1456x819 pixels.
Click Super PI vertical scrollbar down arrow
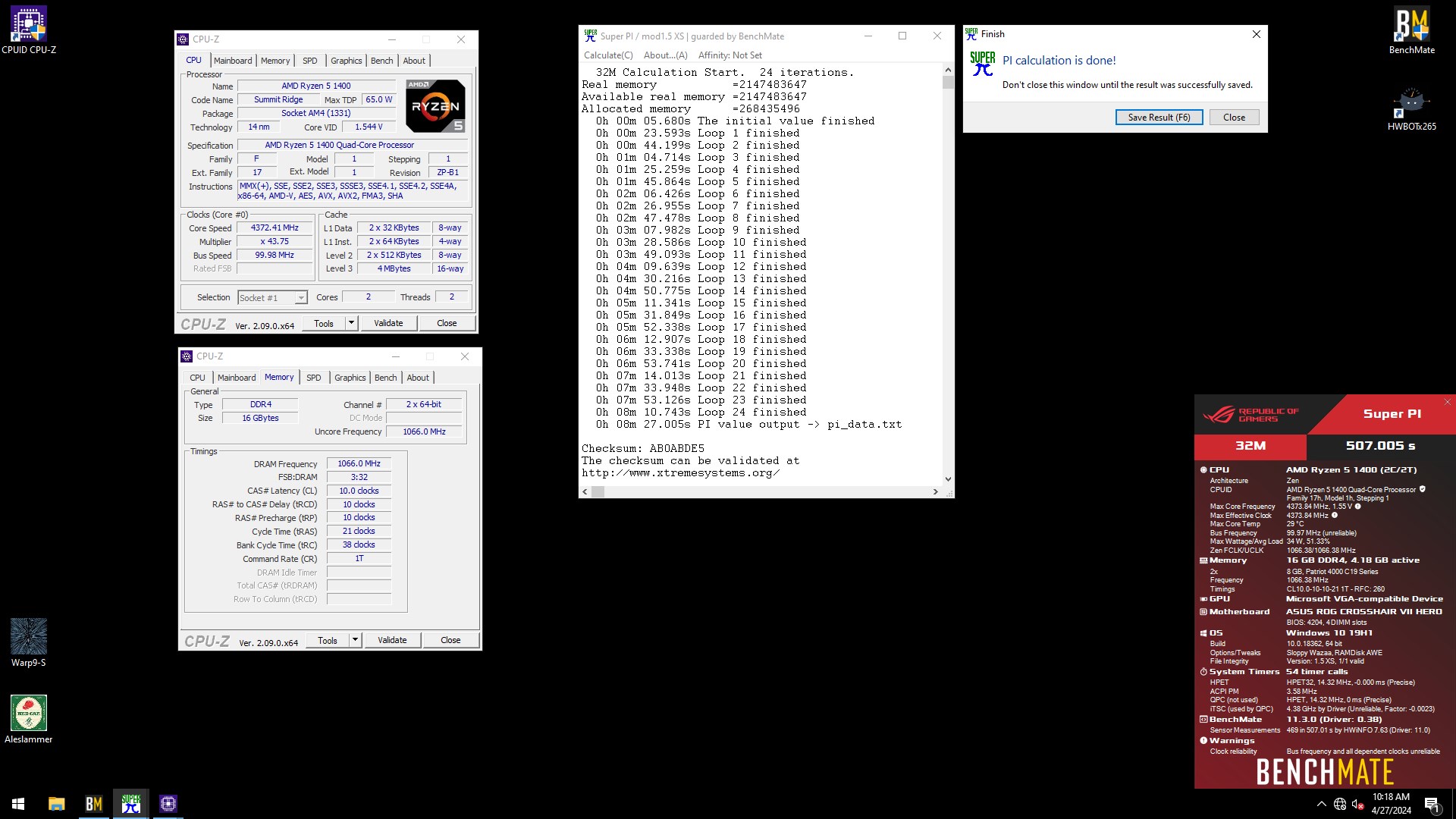948,479
